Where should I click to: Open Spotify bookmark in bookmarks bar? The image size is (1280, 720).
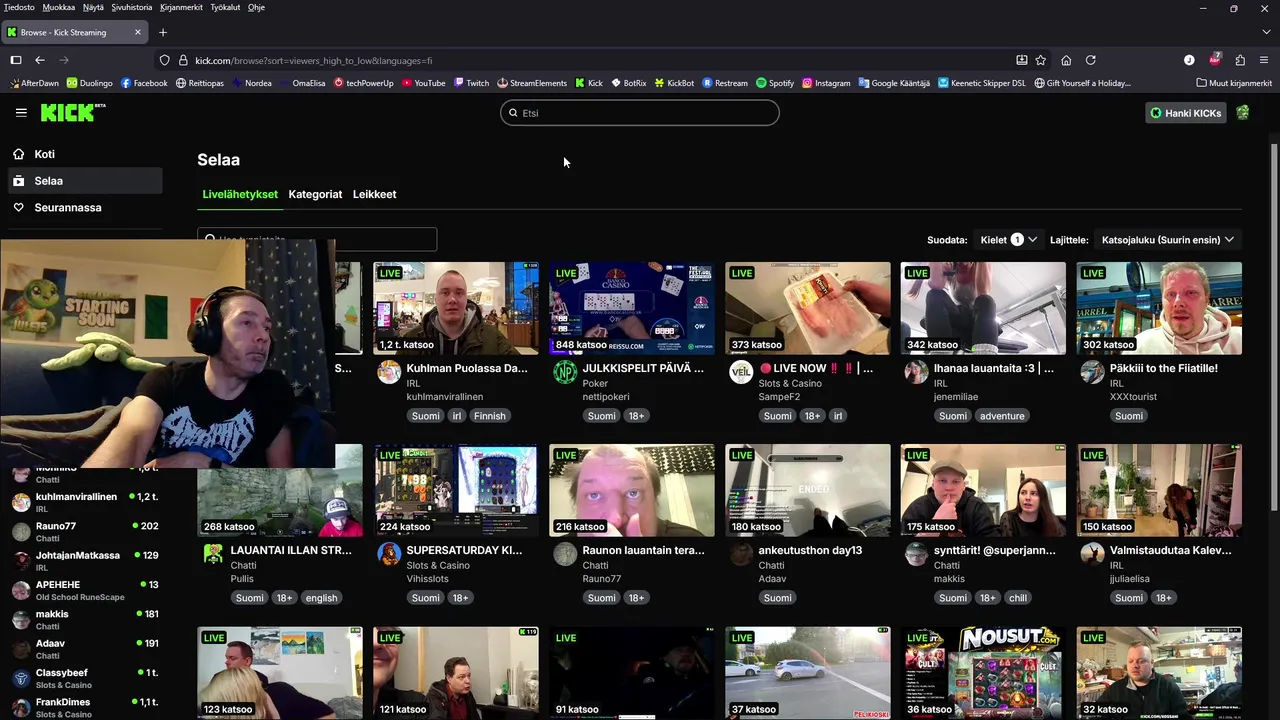tap(775, 83)
